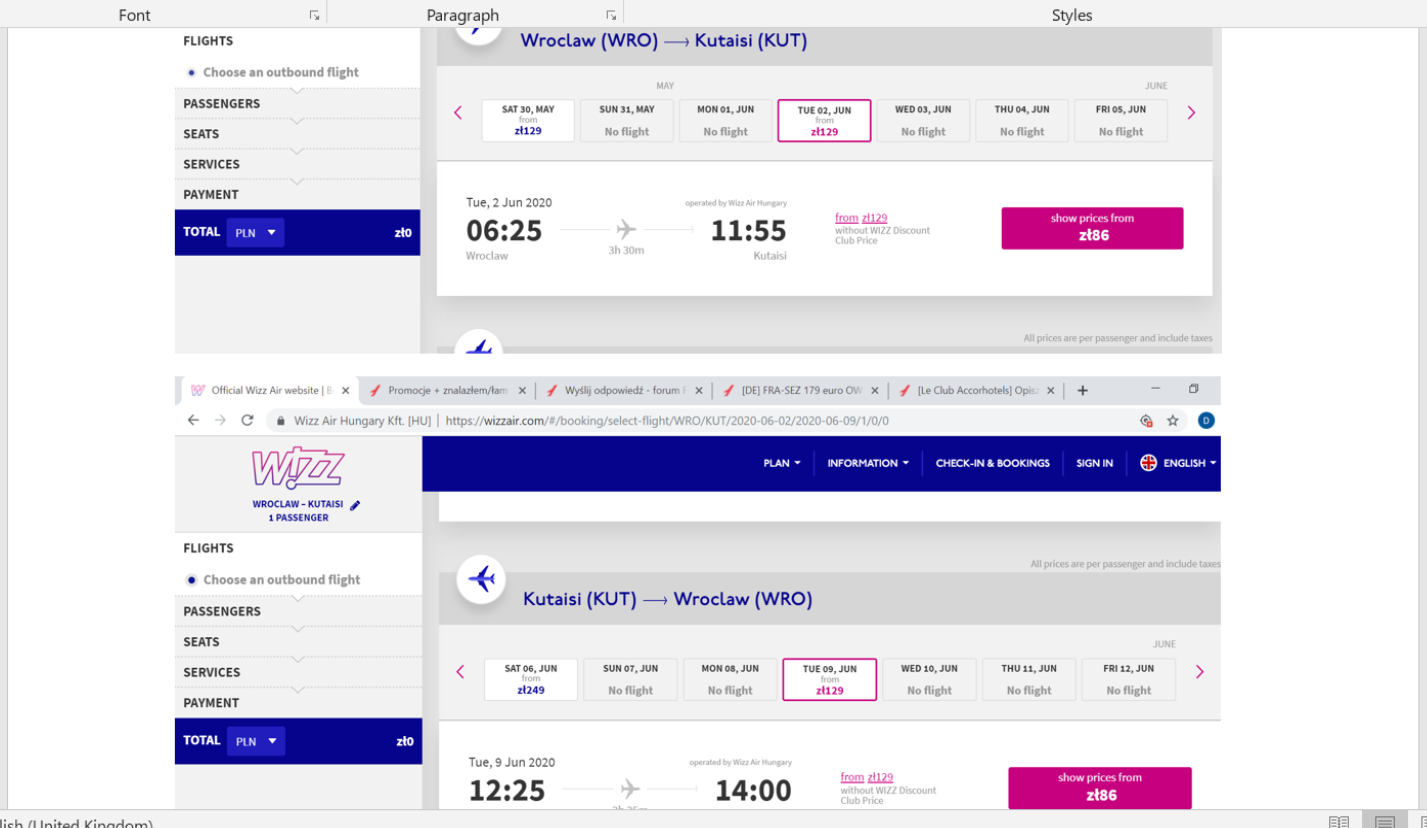Click the WED 10, JUN no-flight date card
This screenshot has height=828, width=1427.
929,679
